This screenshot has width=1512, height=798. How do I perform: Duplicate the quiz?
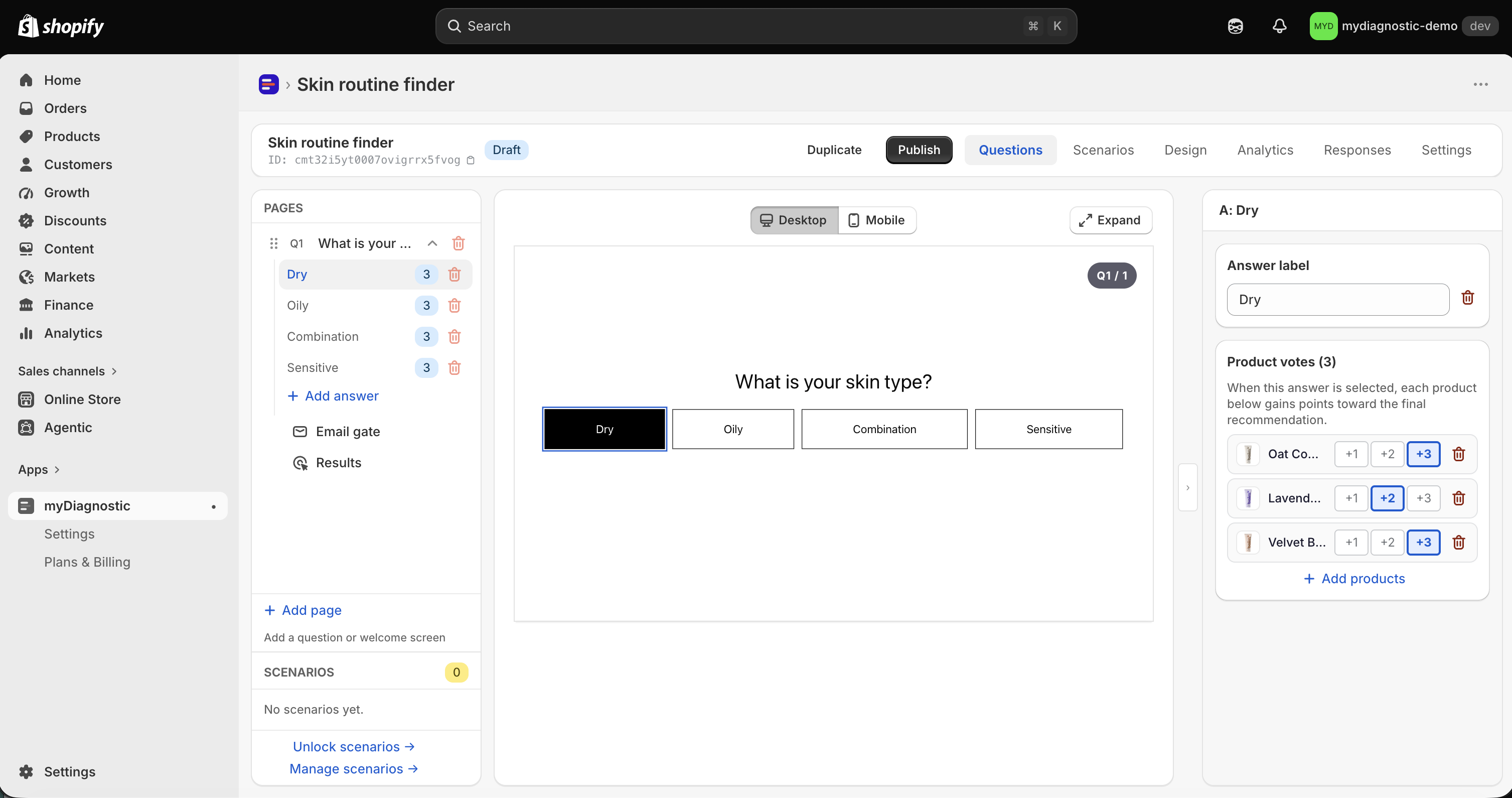pos(834,150)
